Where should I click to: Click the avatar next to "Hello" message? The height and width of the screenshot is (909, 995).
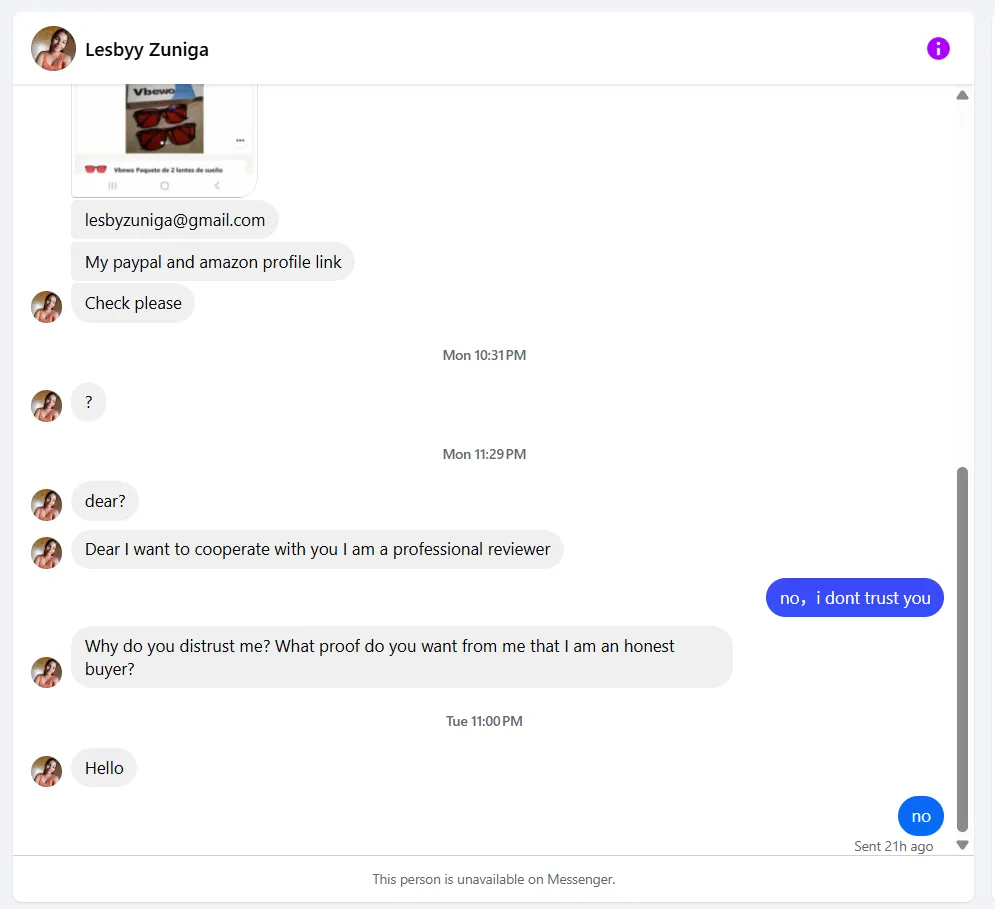47,772
